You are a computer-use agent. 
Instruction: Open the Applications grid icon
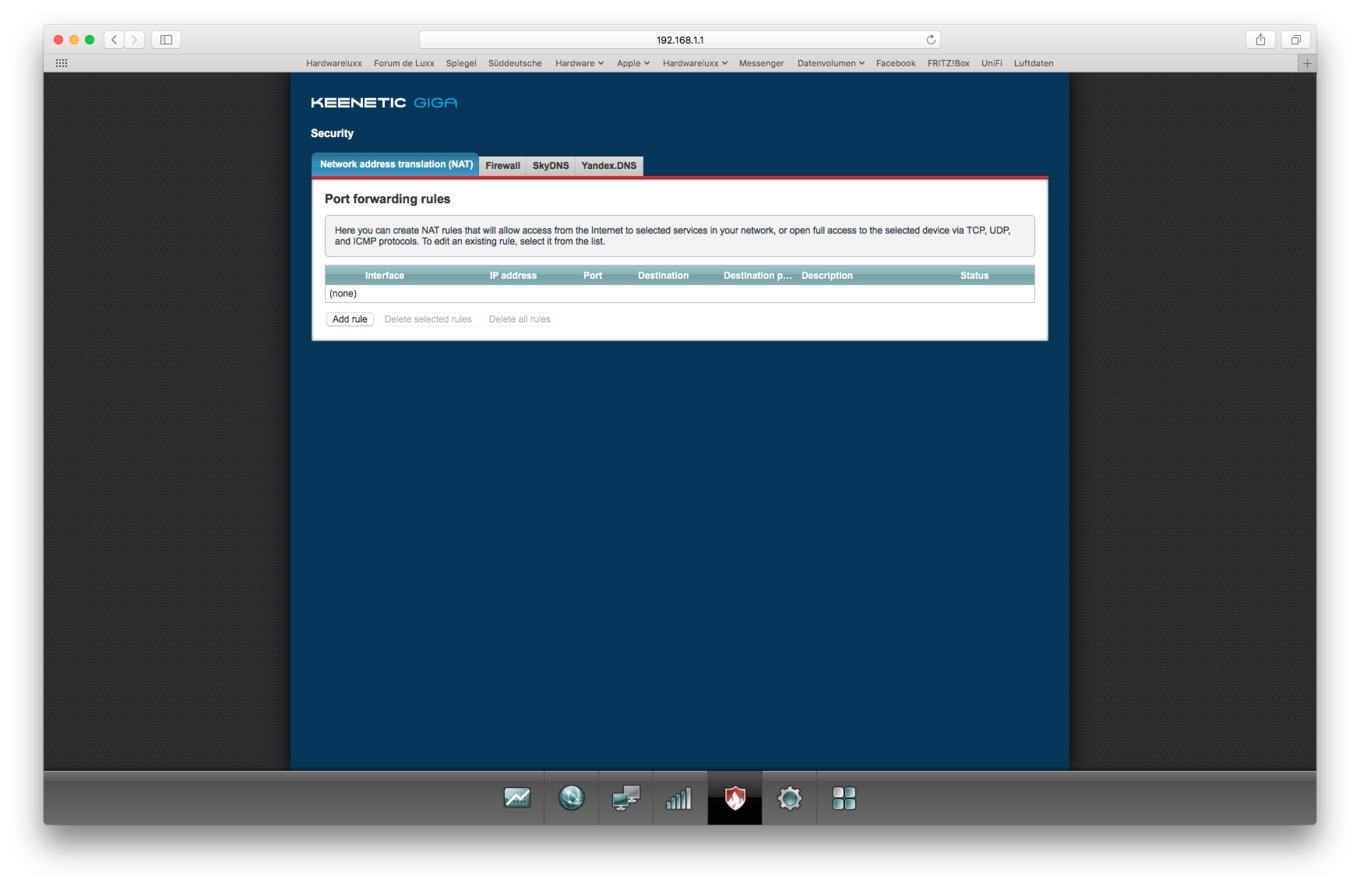(844, 798)
